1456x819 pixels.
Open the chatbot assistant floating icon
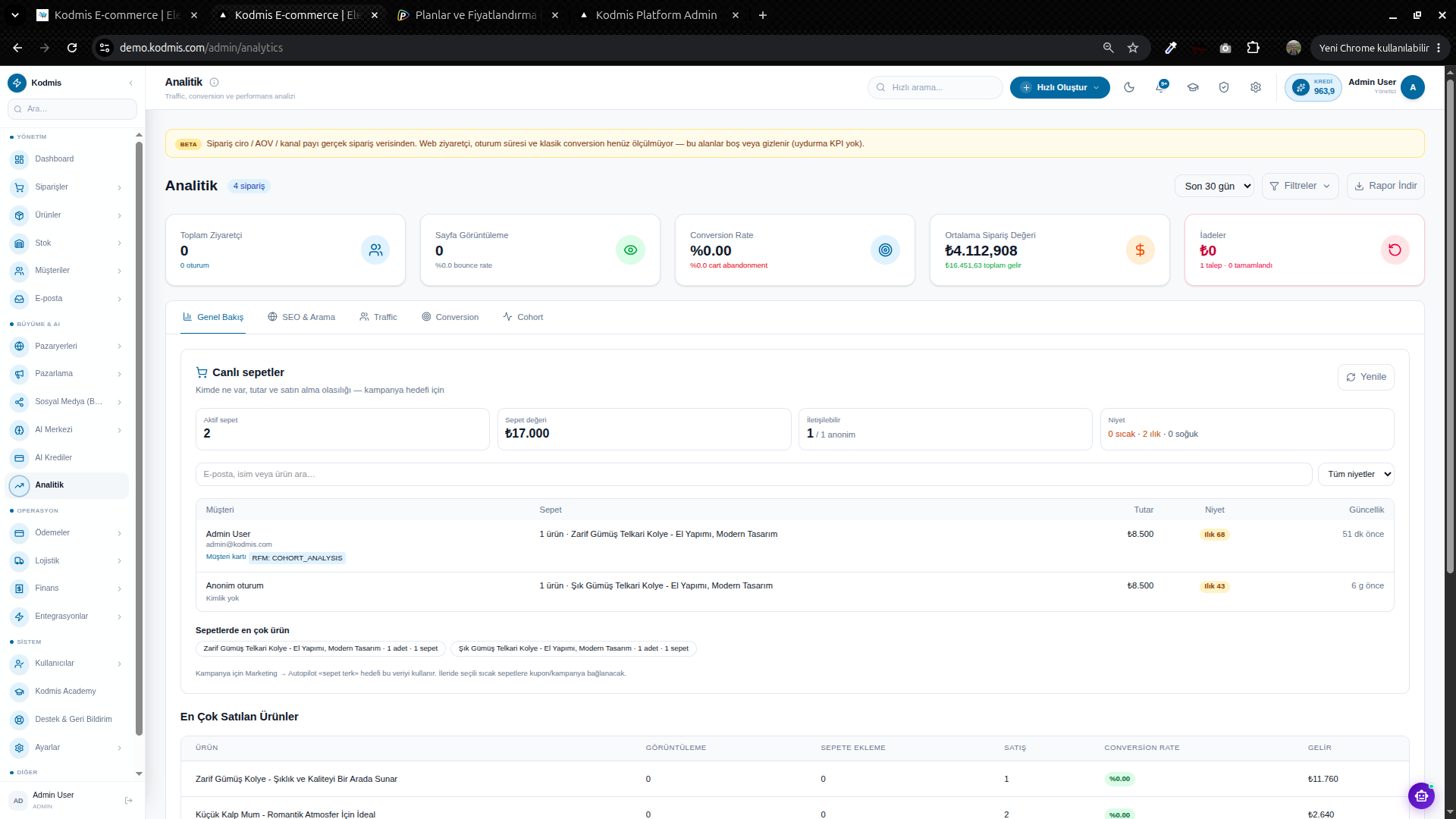coord(1421,795)
